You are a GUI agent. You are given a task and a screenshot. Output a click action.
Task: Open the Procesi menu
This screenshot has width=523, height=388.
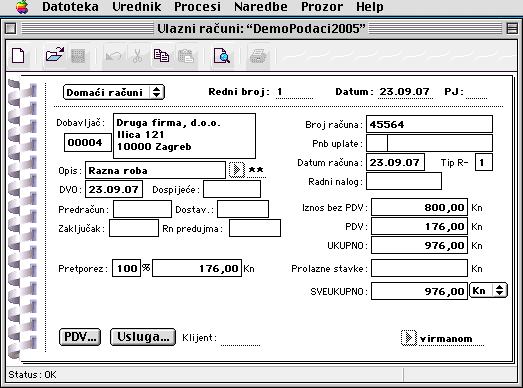197,7
